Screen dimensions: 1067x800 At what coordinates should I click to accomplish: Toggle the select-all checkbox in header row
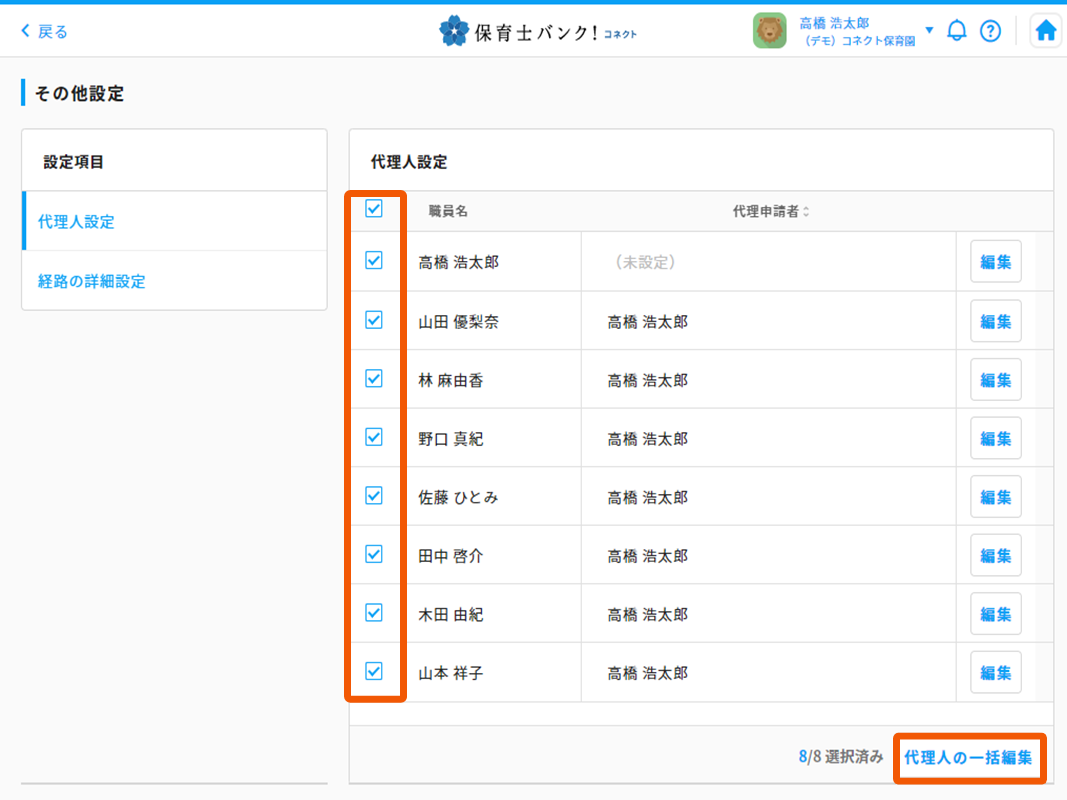[374, 209]
